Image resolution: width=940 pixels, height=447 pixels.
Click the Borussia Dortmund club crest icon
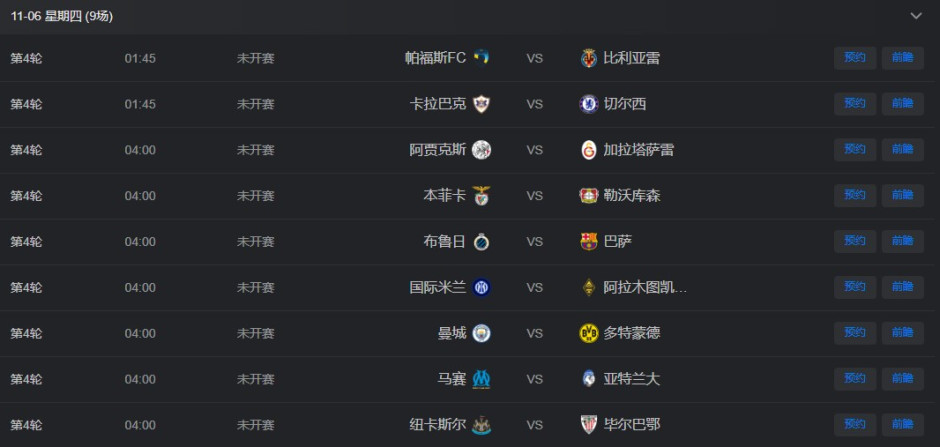pyautogui.click(x=589, y=334)
